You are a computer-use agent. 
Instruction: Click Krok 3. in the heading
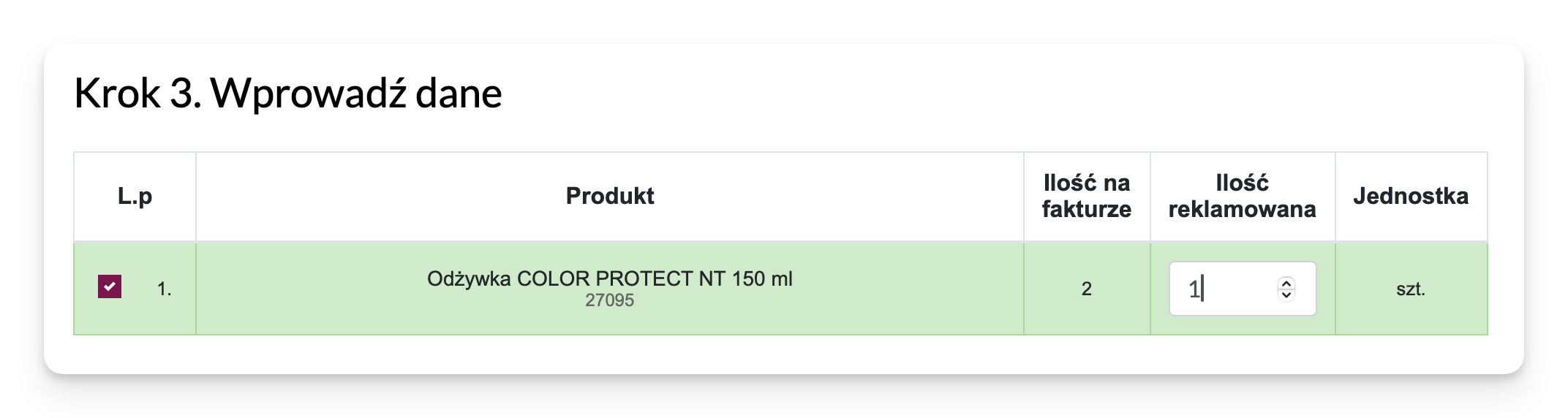(137, 94)
